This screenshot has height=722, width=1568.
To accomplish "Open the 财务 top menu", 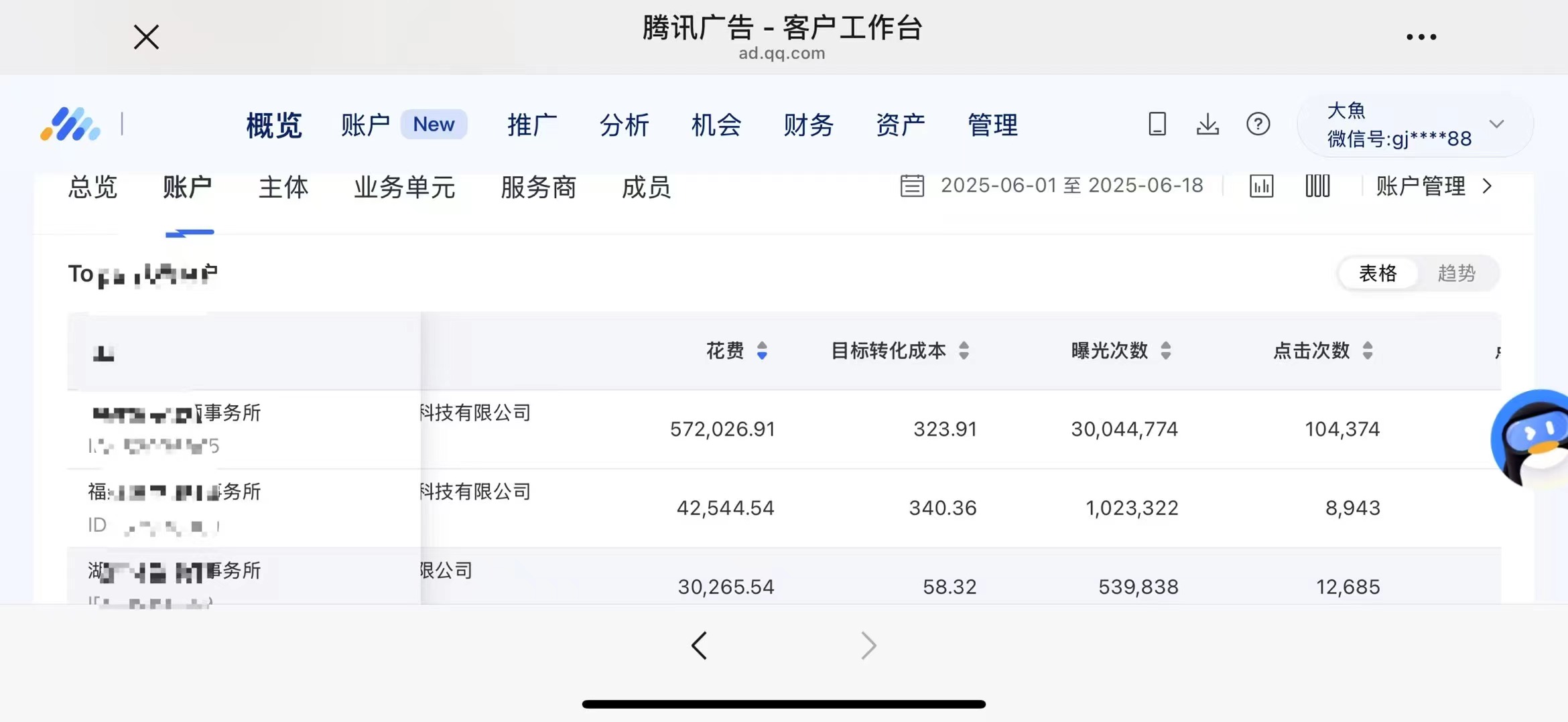I will coord(808,125).
